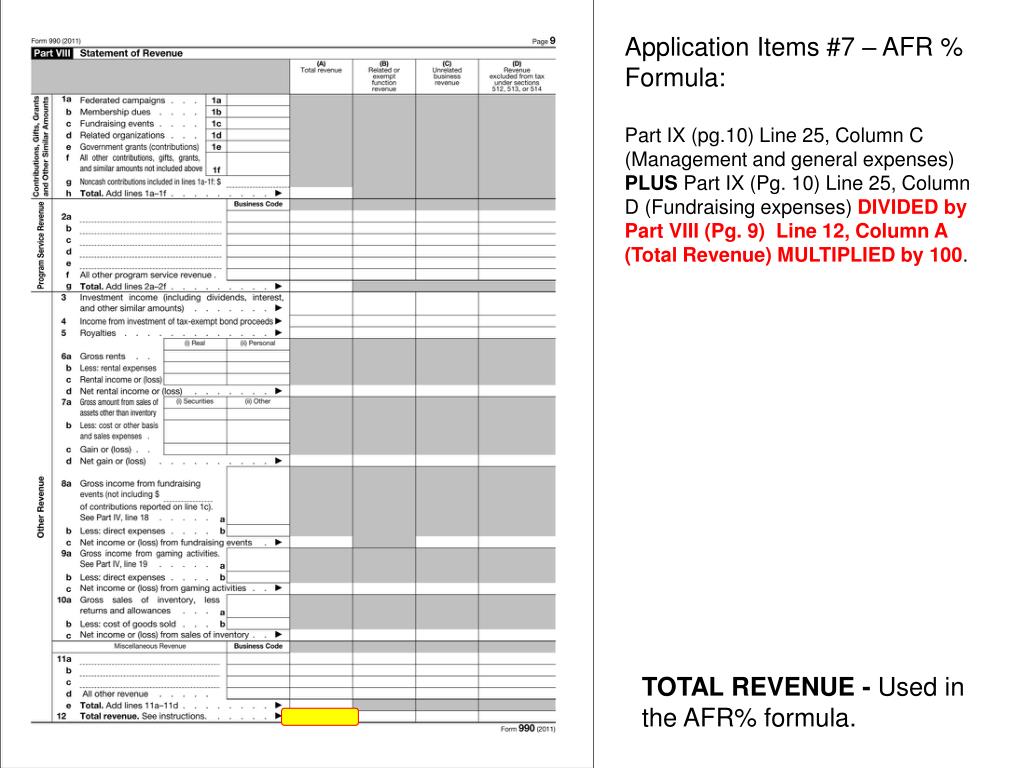Click the entry box next to 1d

click(x=258, y=136)
